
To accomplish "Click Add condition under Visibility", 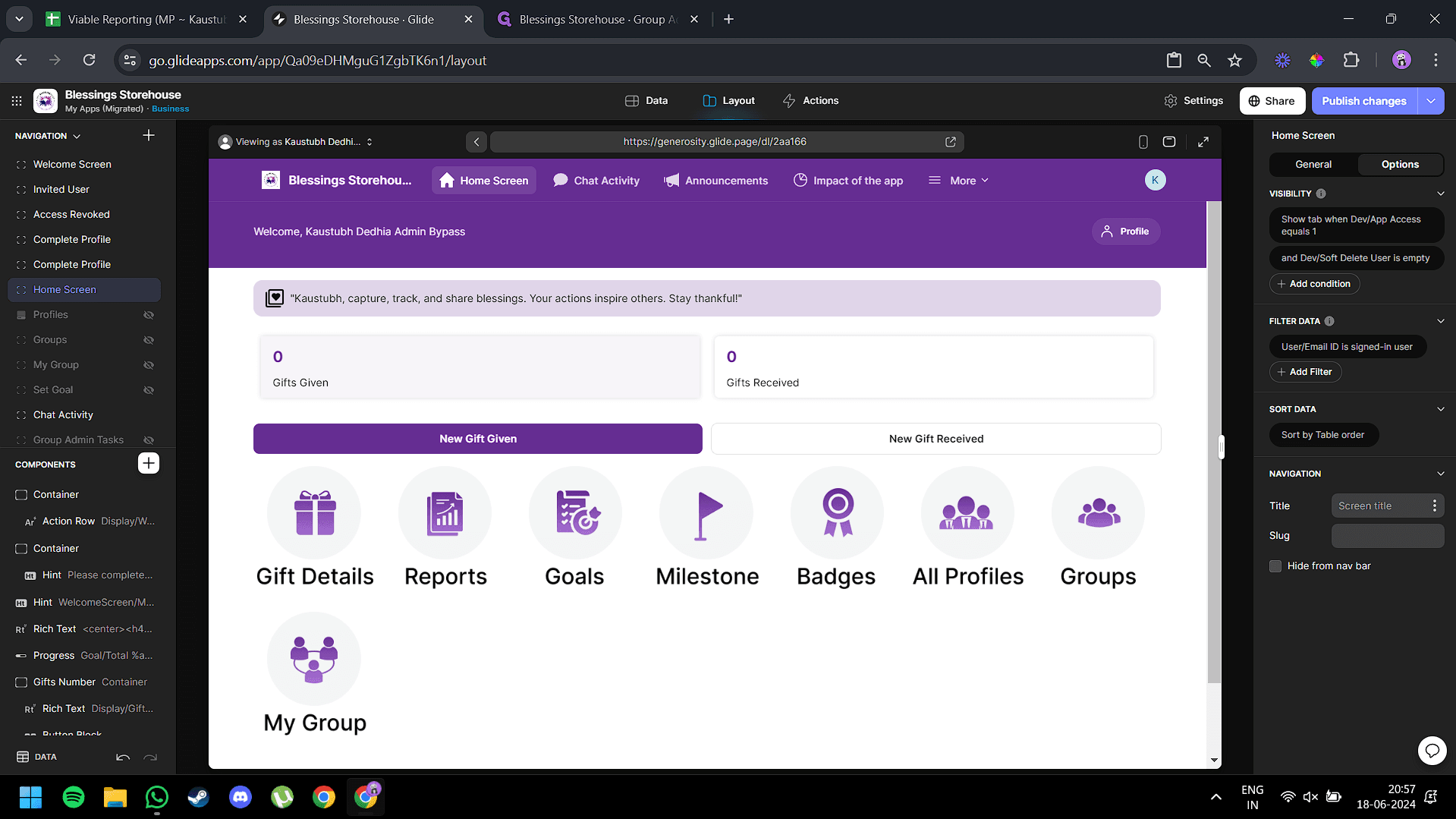I will [1314, 284].
